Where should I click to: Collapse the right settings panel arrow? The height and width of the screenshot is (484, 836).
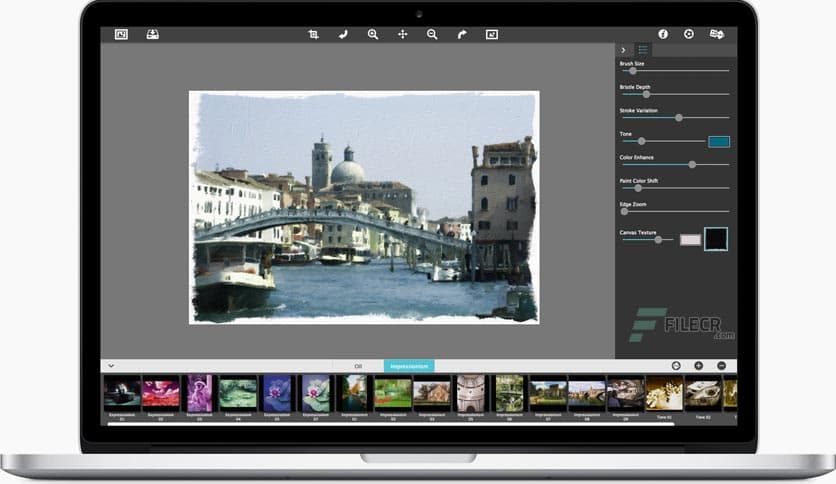click(x=623, y=50)
